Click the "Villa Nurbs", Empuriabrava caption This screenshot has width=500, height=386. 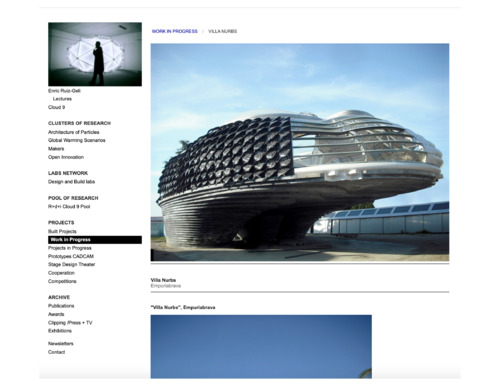(183, 307)
